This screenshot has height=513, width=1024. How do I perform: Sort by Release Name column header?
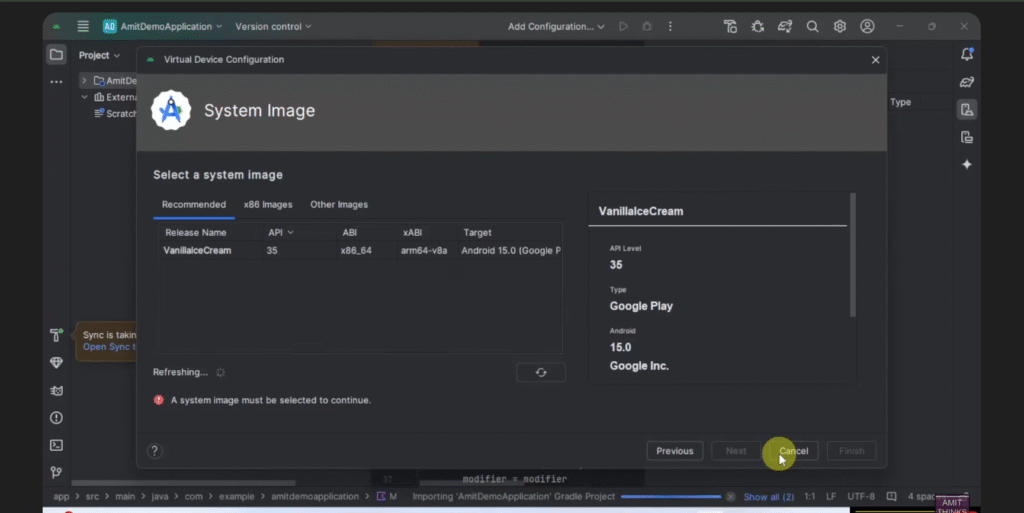click(210, 232)
